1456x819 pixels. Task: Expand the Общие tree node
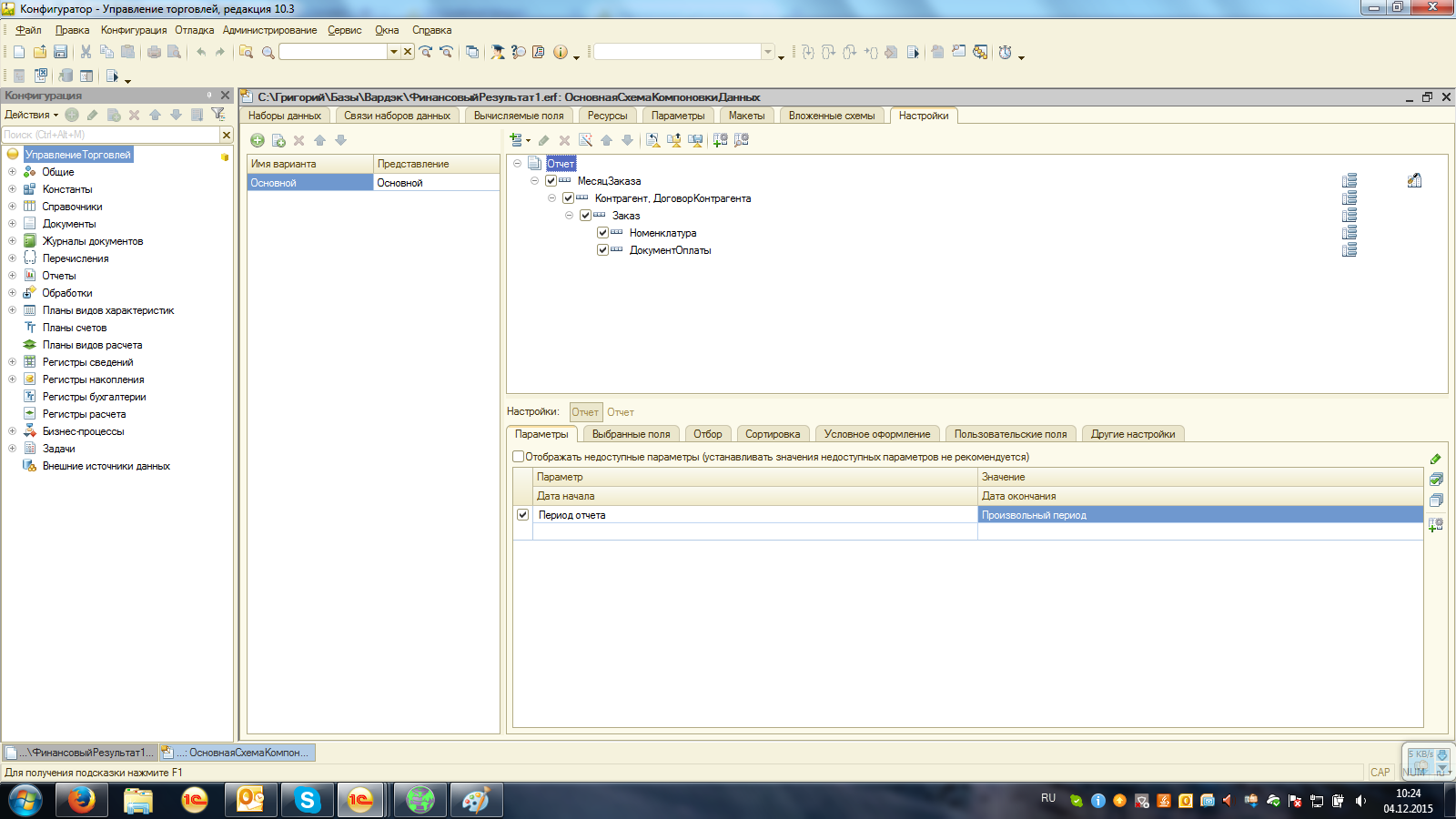tap(12, 172)
